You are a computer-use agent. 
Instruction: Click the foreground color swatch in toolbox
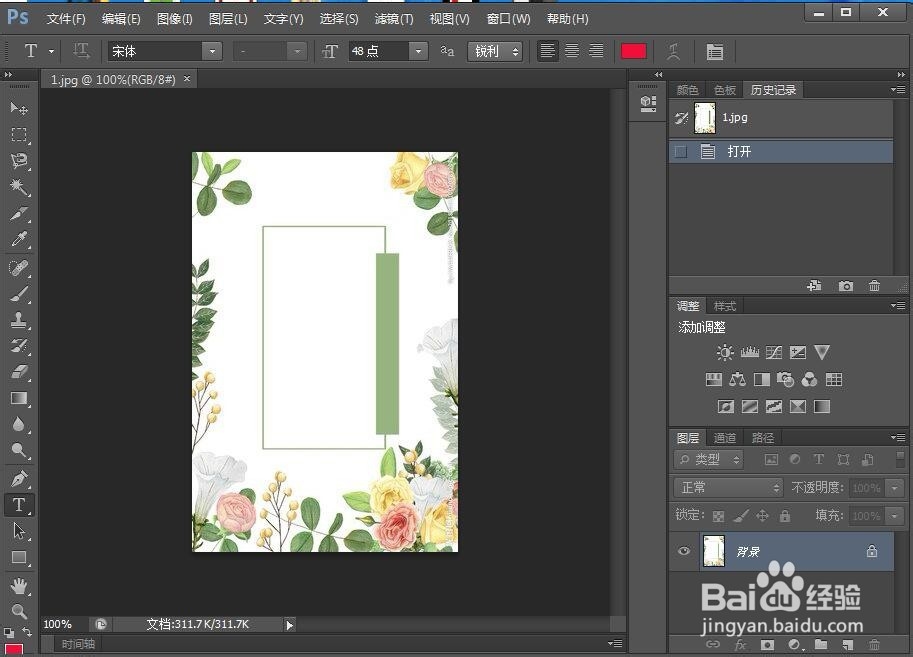[x=13, y=650]
